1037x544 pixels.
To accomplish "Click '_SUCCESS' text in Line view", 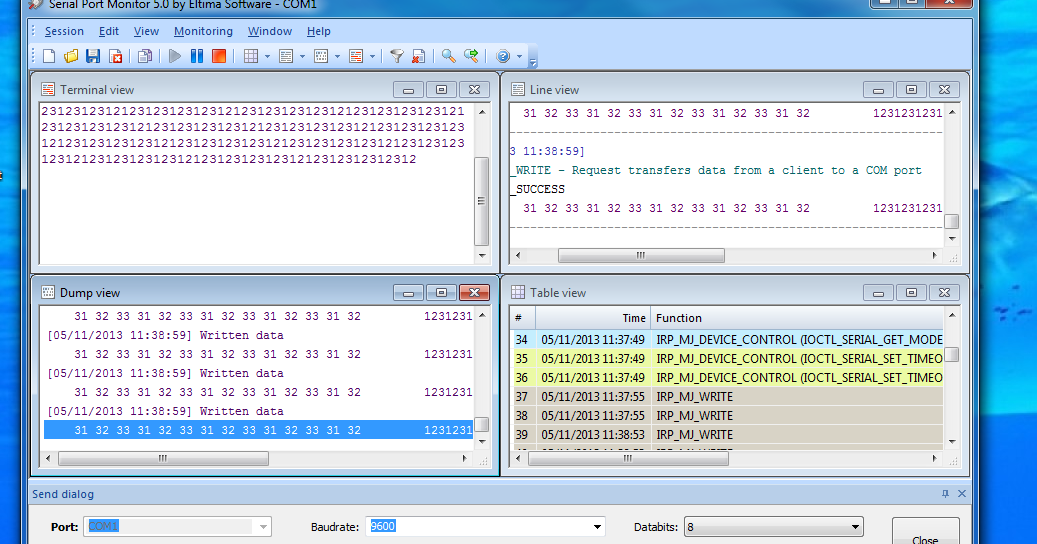I will (x=538, y=189).
